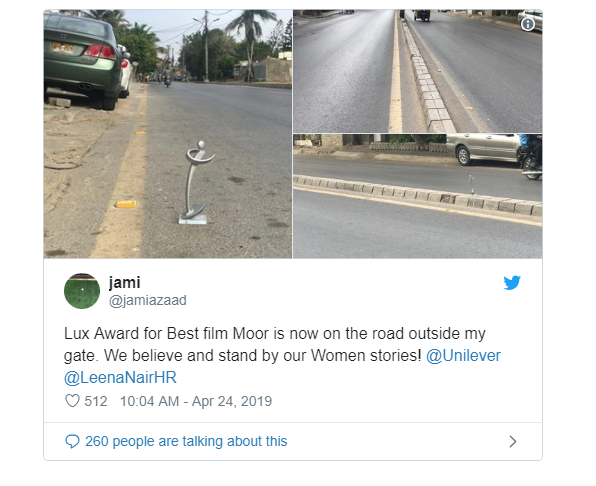Expand the conversation with the right chevron

[x=513, y=442]
